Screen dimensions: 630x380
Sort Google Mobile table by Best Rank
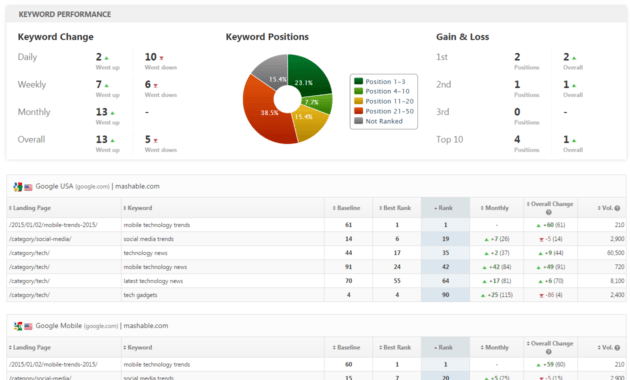(x=395, y=347)
